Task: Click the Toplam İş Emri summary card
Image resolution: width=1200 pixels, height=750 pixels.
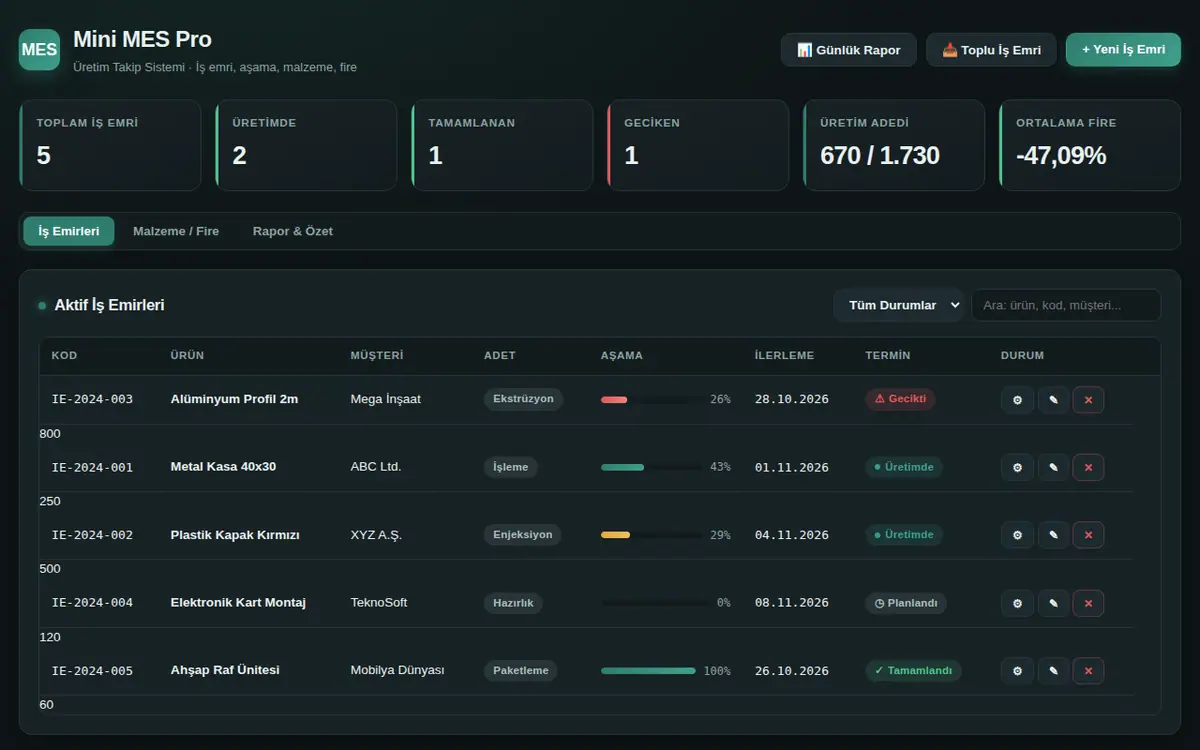Action: coord(110,145)
